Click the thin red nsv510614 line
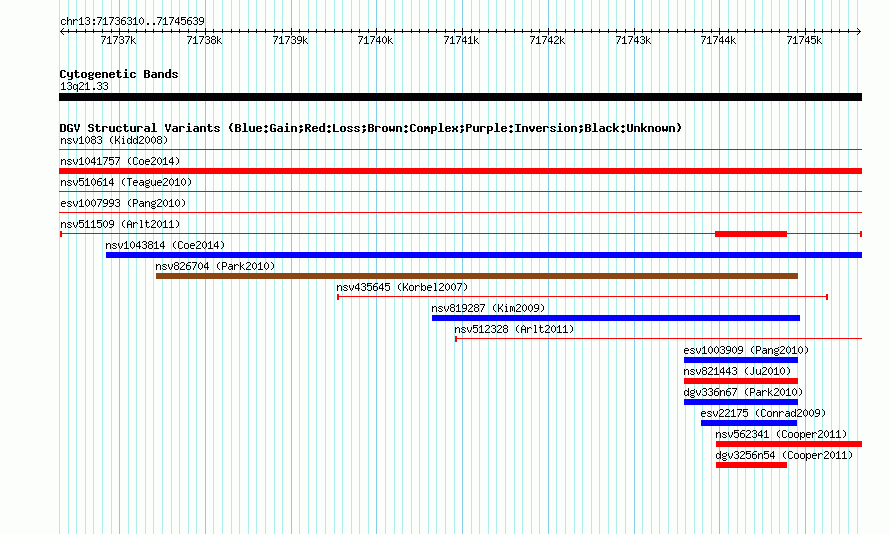Viewport: 890px width, 534px height. click(x=460, y=192)
